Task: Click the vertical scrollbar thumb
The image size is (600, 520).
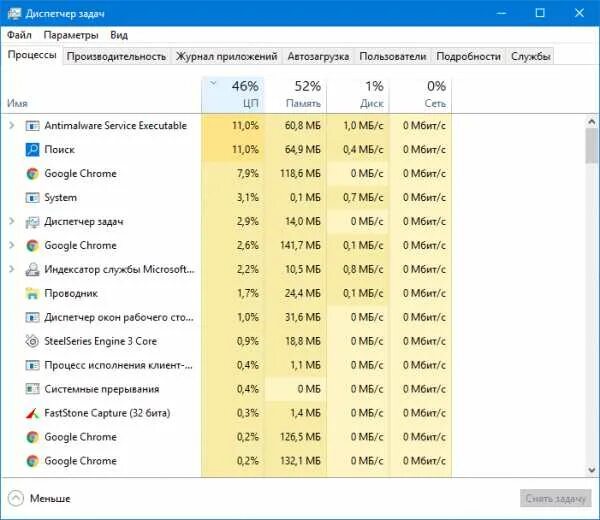Action: pyautogui.click(x=592, y=146)
